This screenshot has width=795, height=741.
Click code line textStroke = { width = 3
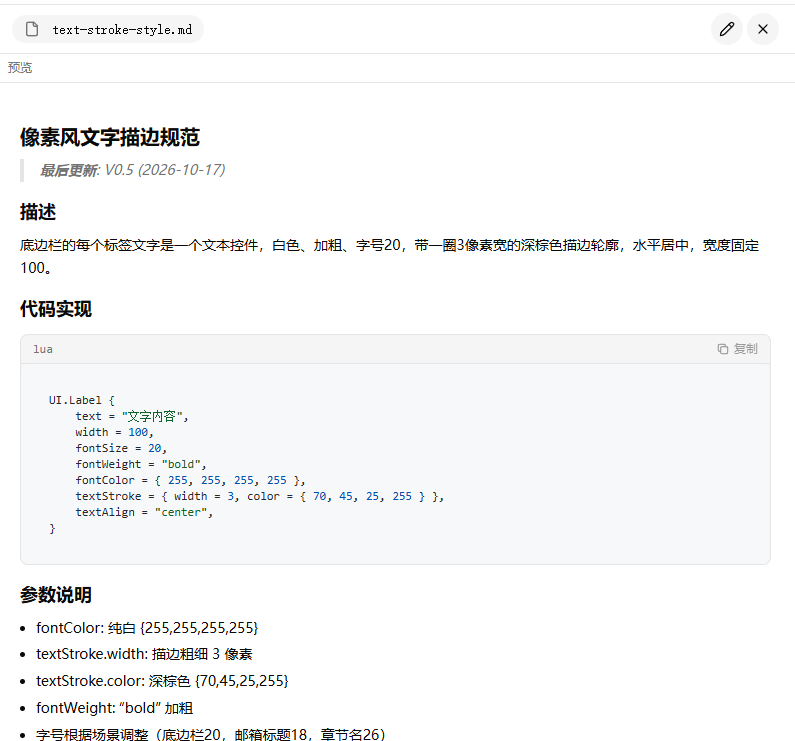260,496
